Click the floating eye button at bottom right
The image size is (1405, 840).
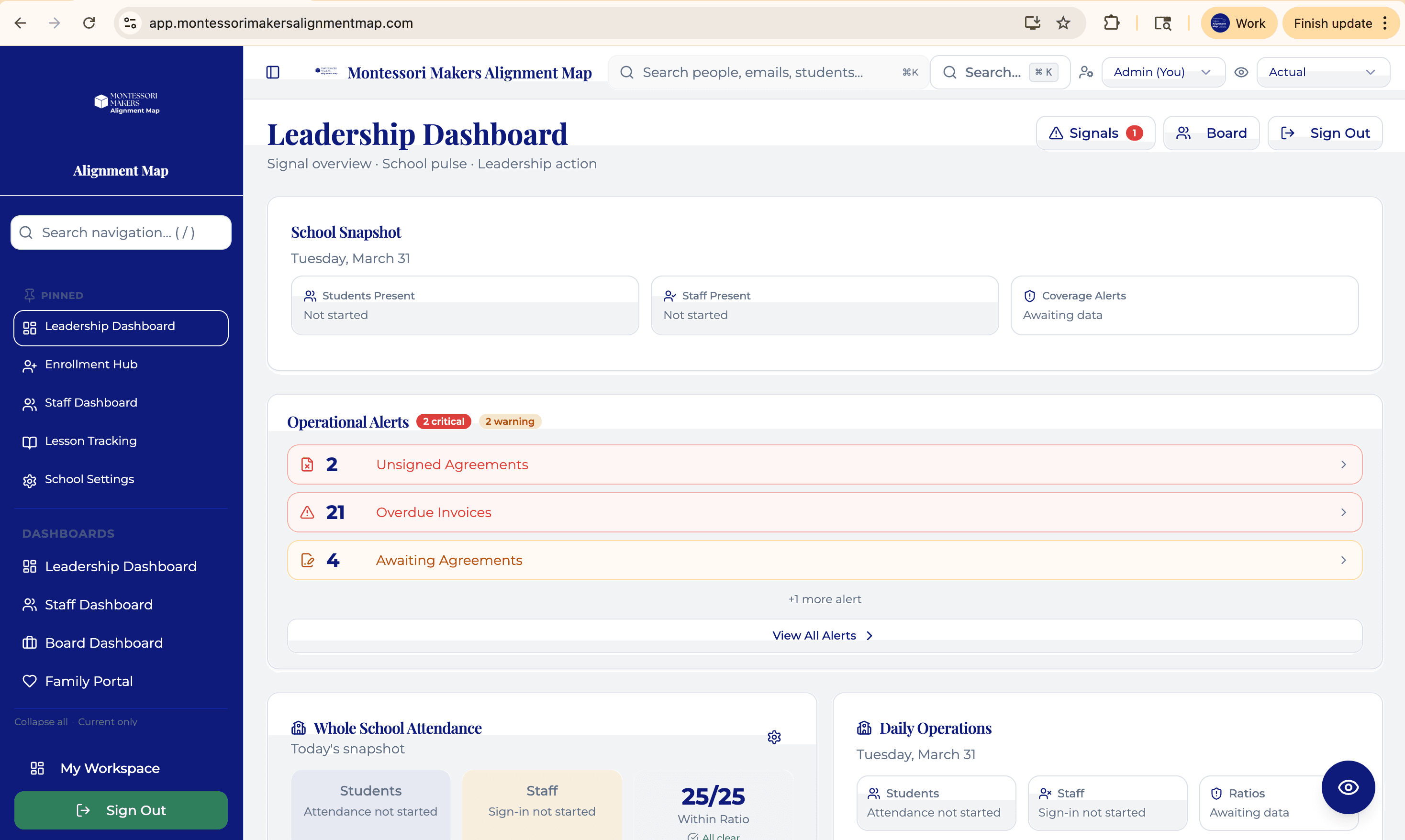[1348, 787]
